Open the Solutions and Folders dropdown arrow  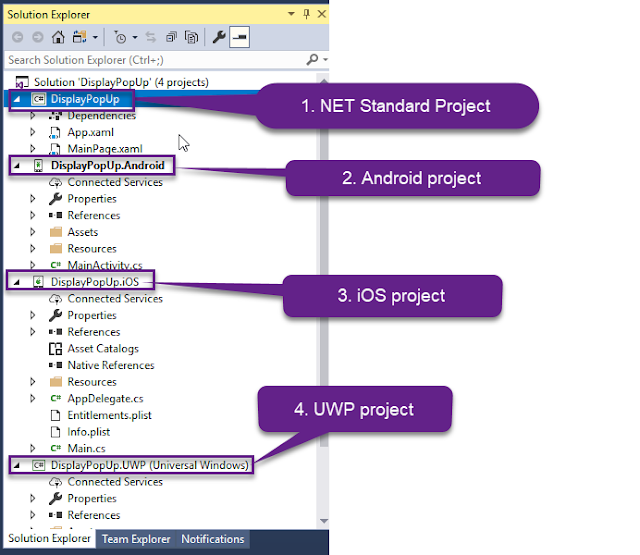(95, 38)
